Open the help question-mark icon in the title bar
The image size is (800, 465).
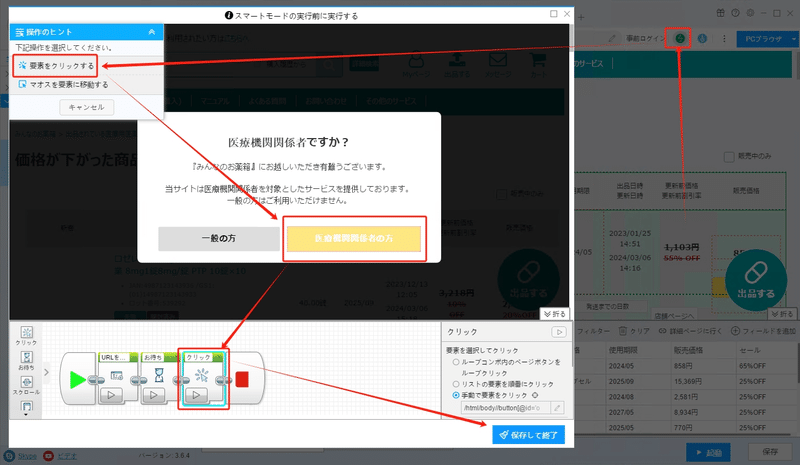(x=735, y=13)
